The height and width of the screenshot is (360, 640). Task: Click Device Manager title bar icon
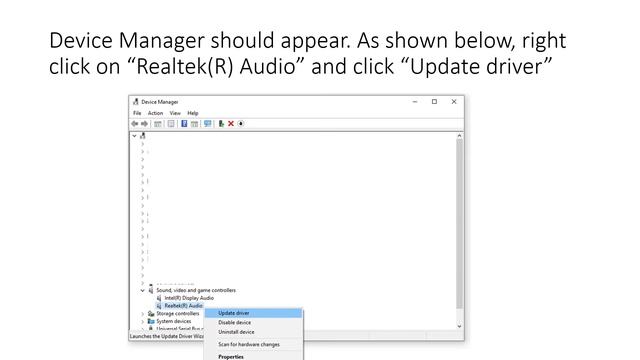pos(136,102)
